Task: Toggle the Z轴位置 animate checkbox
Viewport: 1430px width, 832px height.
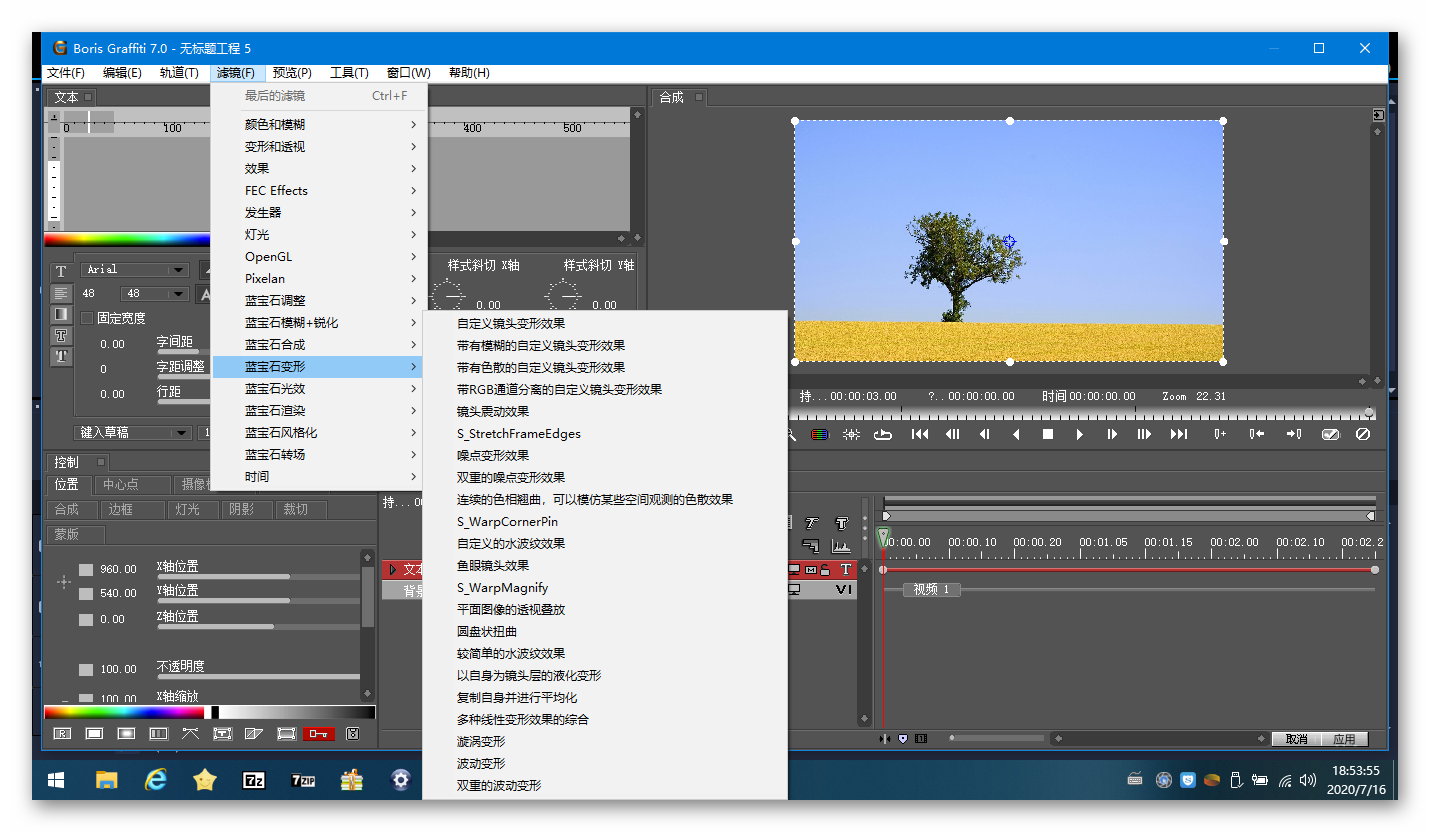Action: pos(86,619)
